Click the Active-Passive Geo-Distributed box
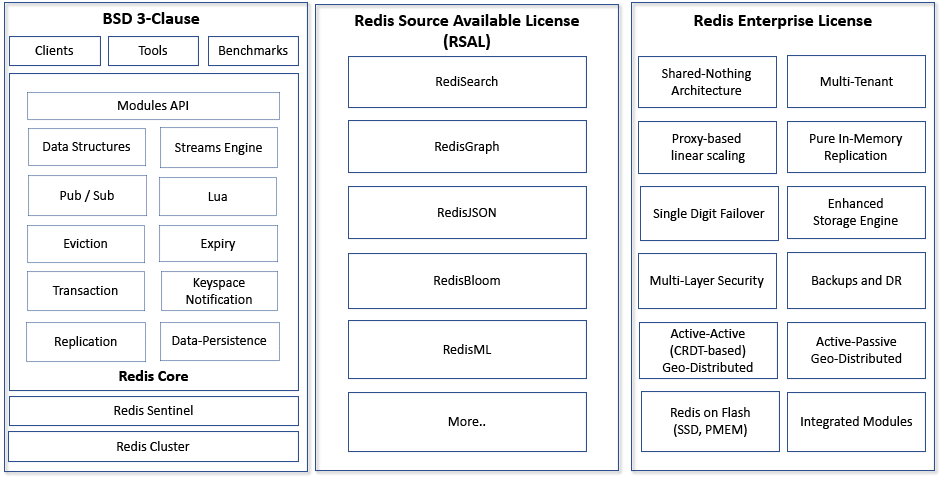942x479 pixels. 857,350
